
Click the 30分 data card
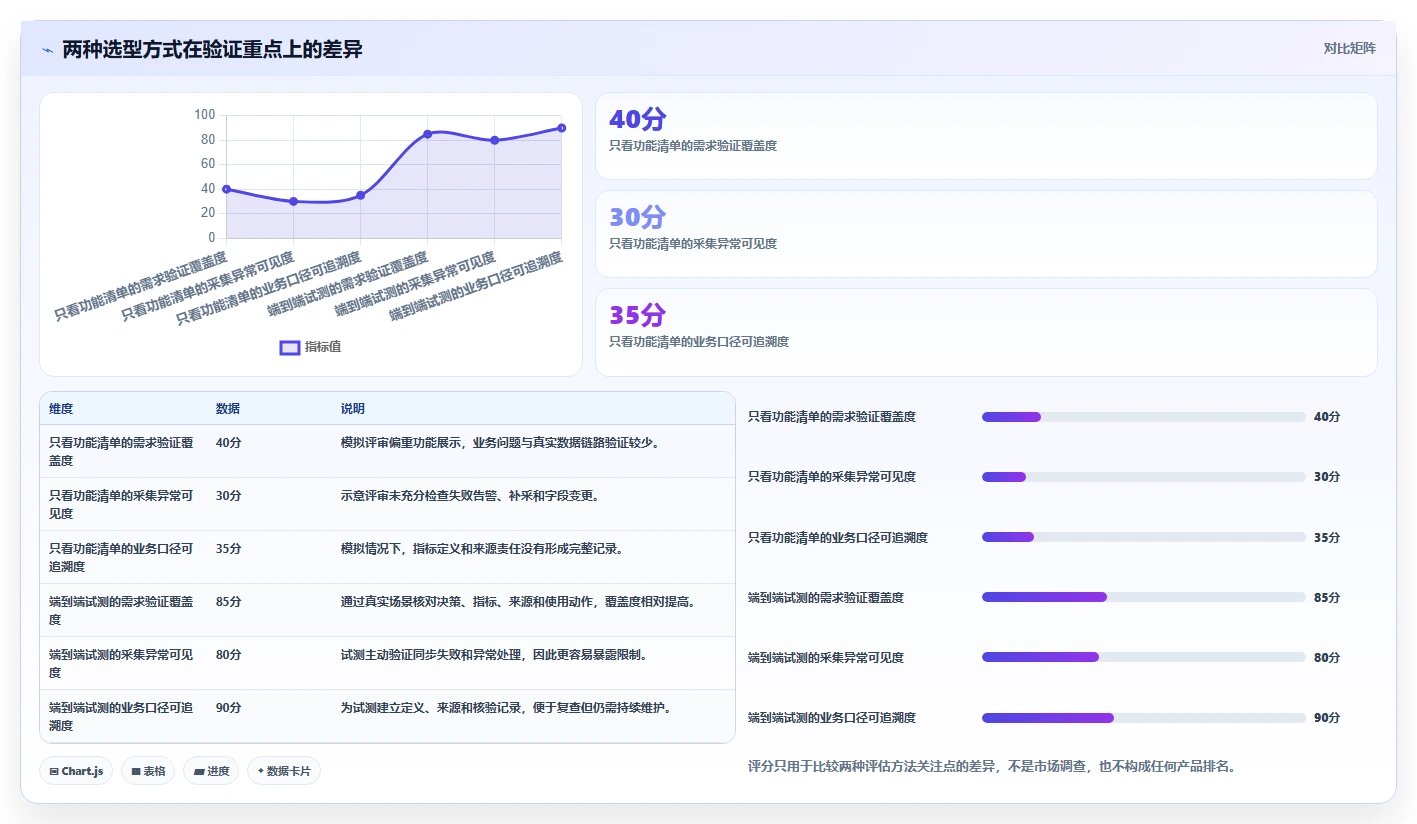(x=986, y=234)
